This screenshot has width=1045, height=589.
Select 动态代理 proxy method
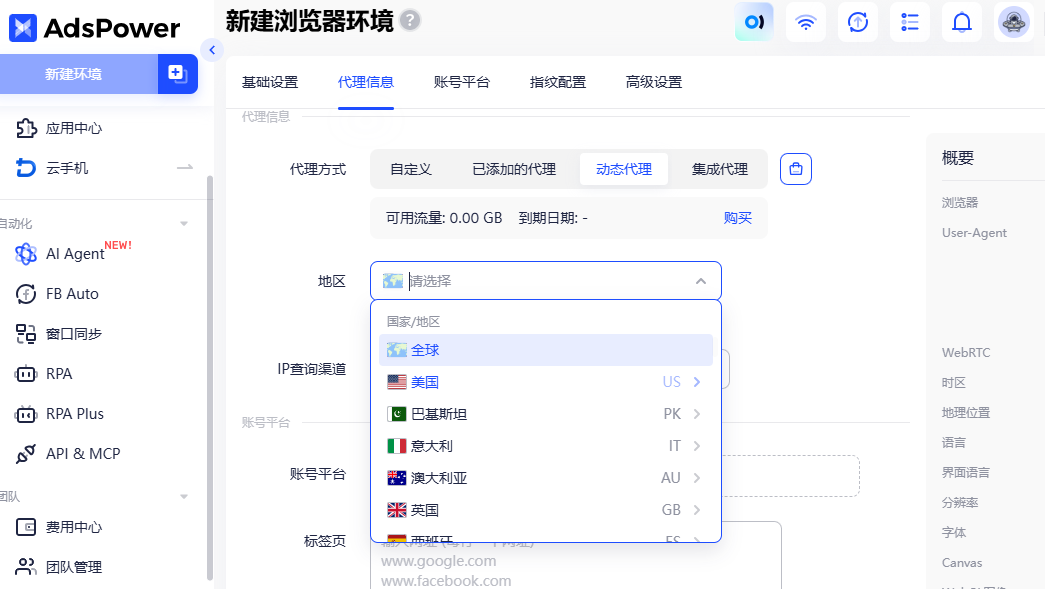coord(624,169)
